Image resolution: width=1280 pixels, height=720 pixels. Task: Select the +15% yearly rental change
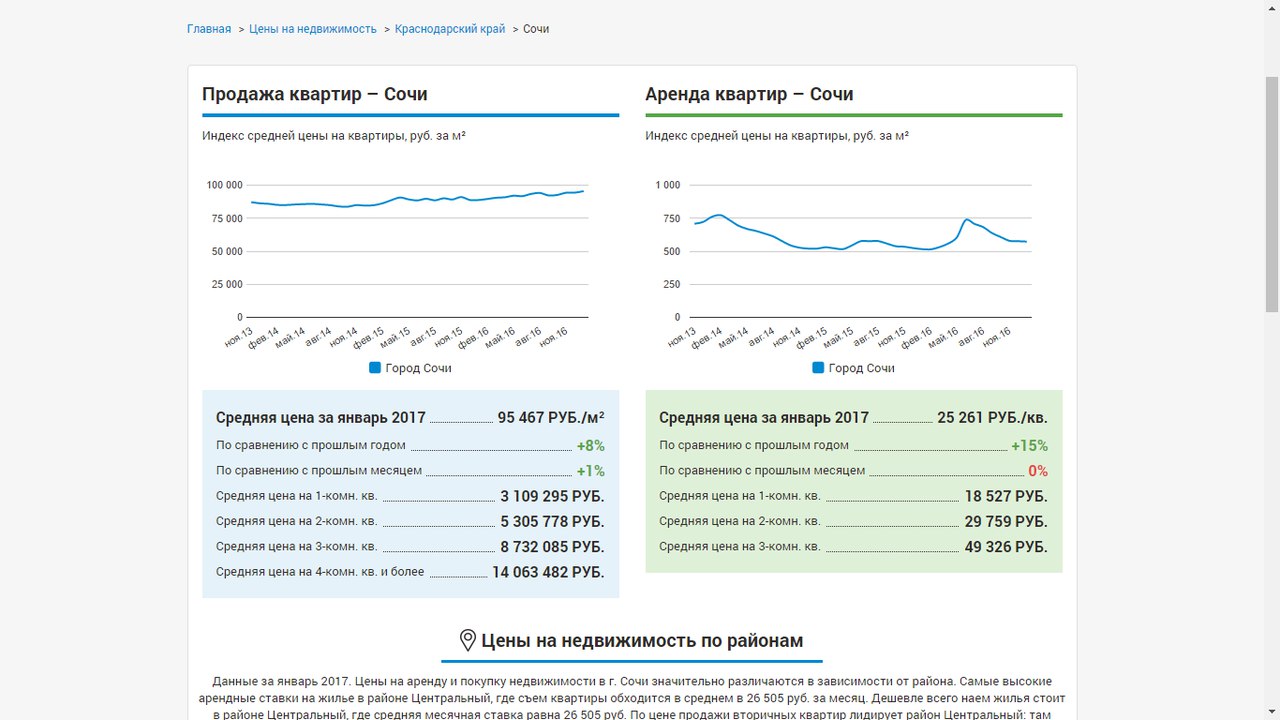1029,446
